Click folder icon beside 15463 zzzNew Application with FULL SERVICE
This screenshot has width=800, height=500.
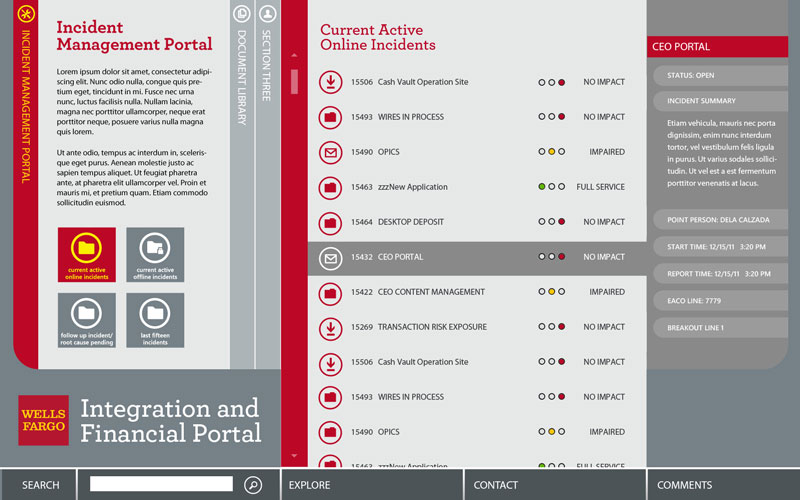point(331,187)
